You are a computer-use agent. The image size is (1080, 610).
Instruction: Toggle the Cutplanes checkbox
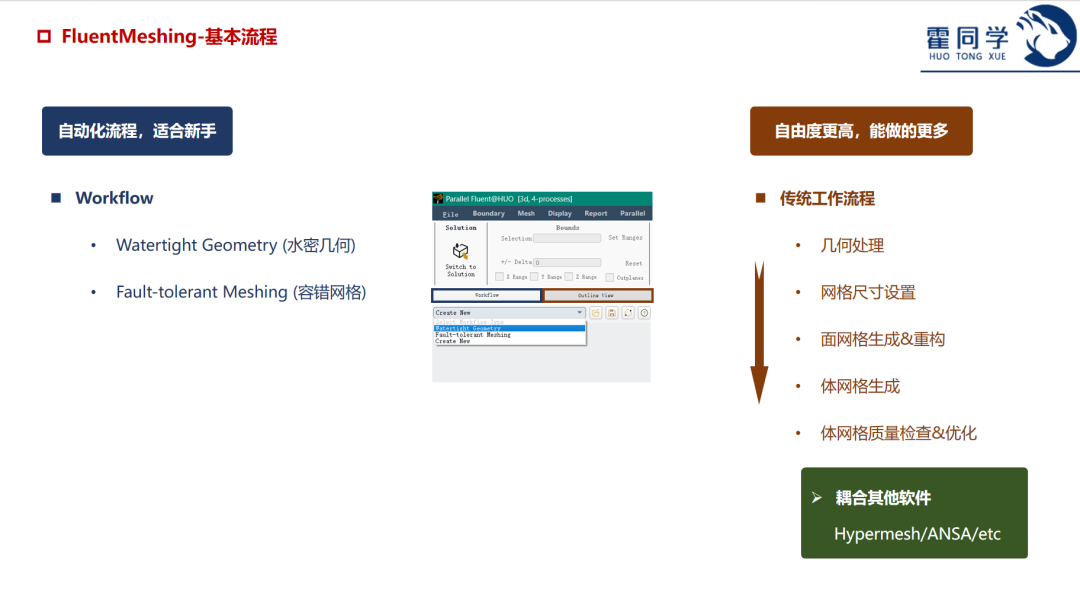click(609, 277)
